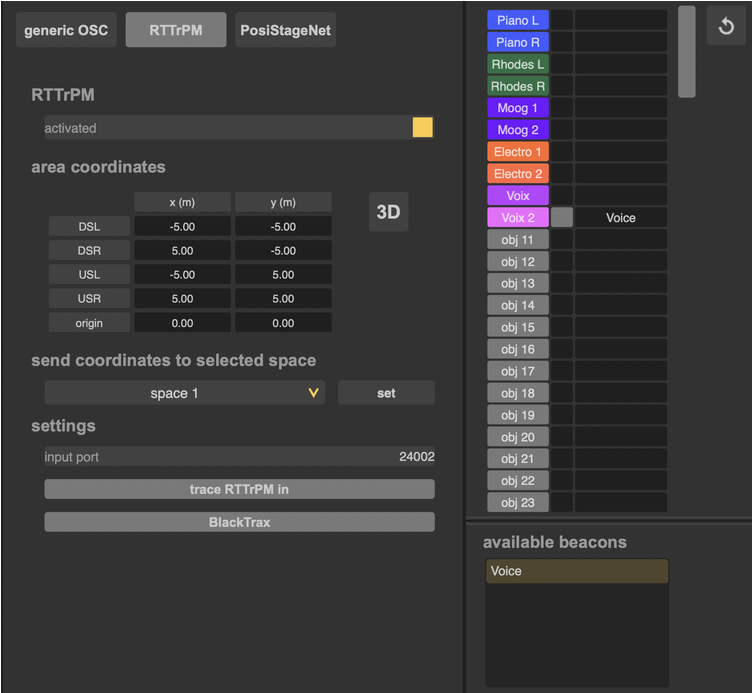Select the Moog 2 object
Image resolution: width=752 pixels, height=693 pixels.
pos(518,130)
